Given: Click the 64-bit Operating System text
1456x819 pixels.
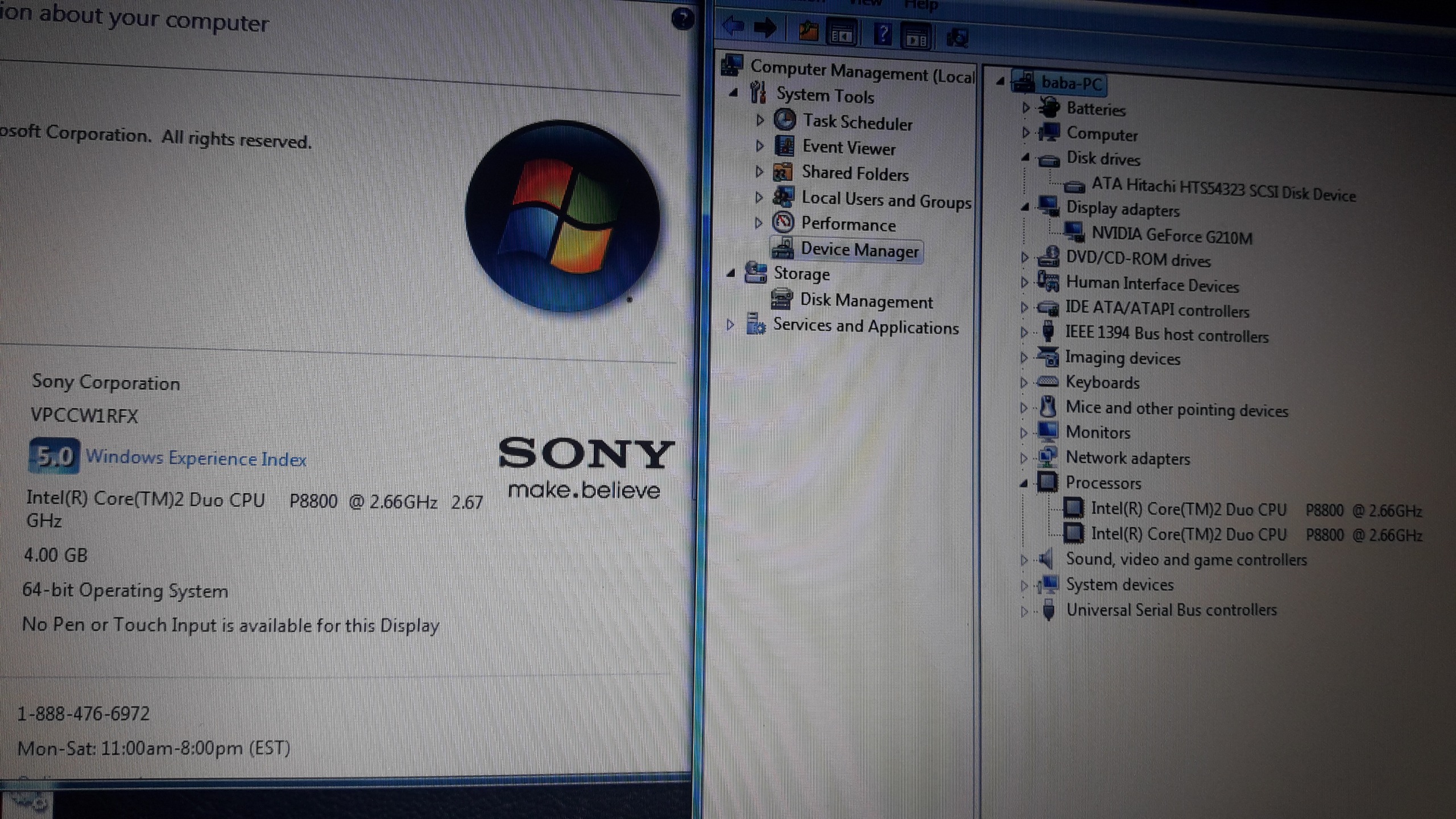Looking at the screenshot, I should [125, 590].
